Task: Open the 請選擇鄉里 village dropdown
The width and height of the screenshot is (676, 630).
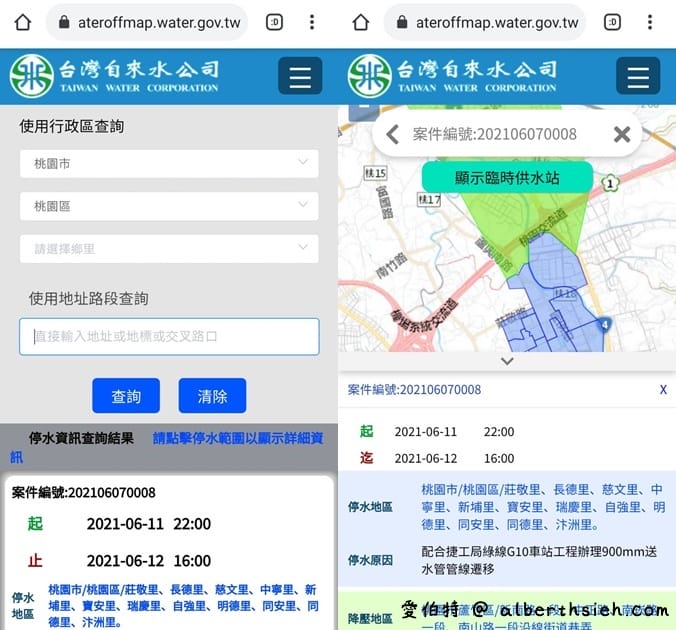Action: [x=169, y=249]
